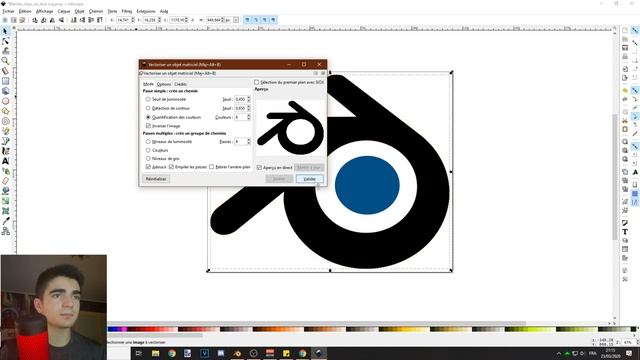Pick the Tweak tool in the toolbox
Image resolution: width=640 pixels, height=360 pixels.
5,51
